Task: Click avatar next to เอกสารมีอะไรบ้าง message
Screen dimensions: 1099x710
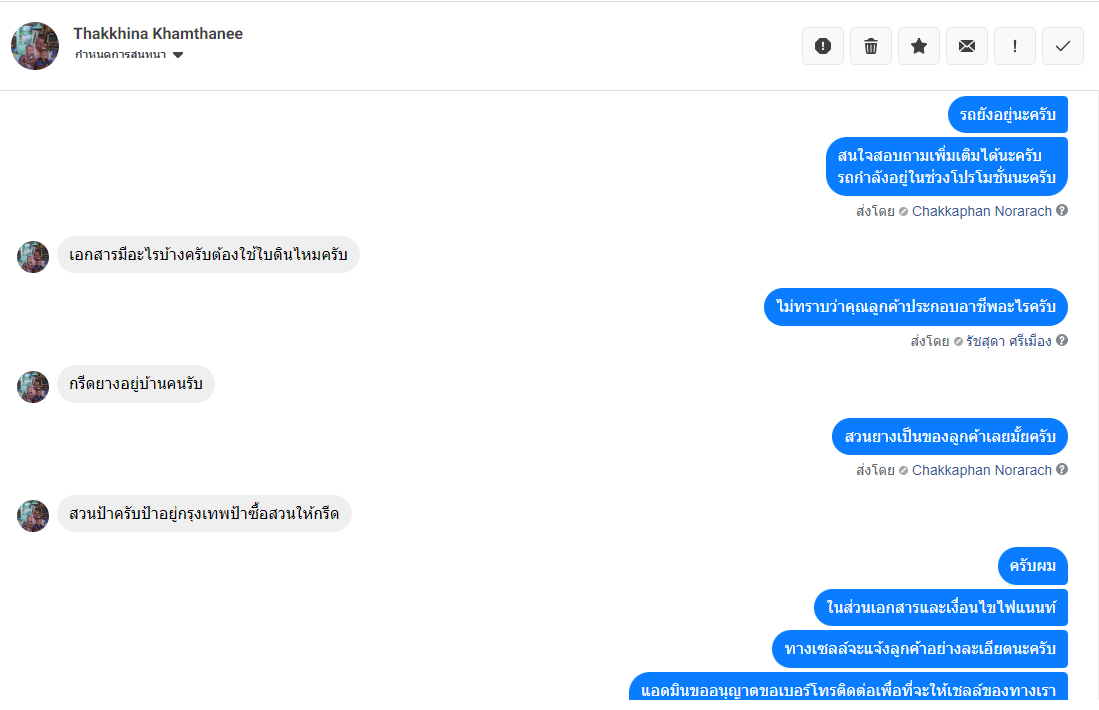Action: tap(33, 257)
